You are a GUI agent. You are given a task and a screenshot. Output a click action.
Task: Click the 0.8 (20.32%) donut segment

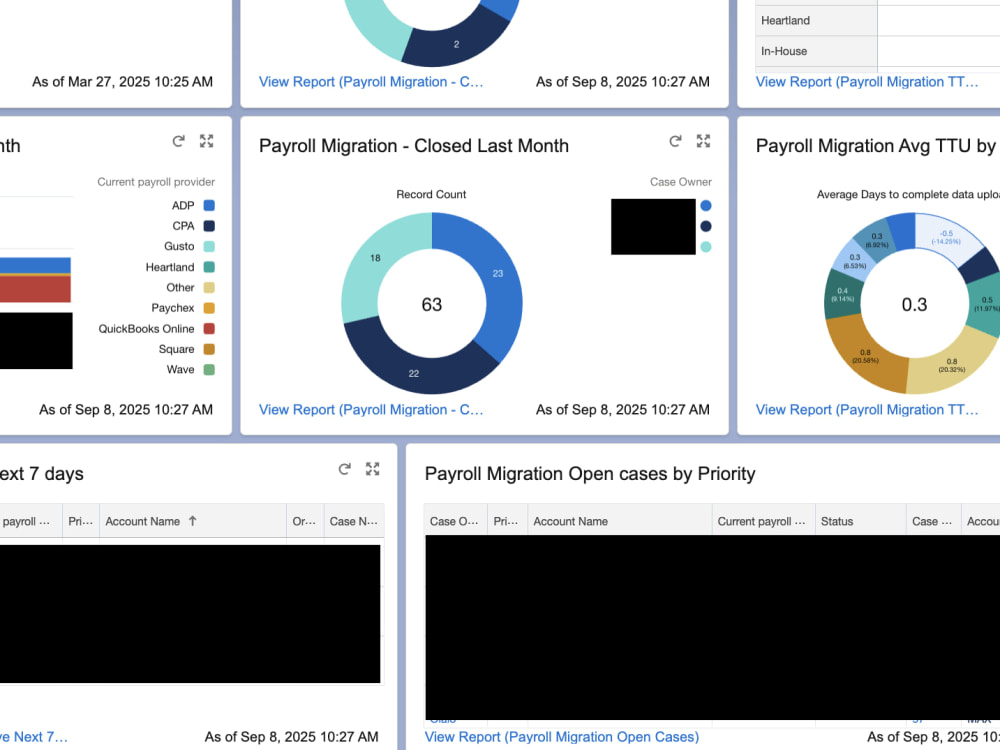(x=952, y=365)
